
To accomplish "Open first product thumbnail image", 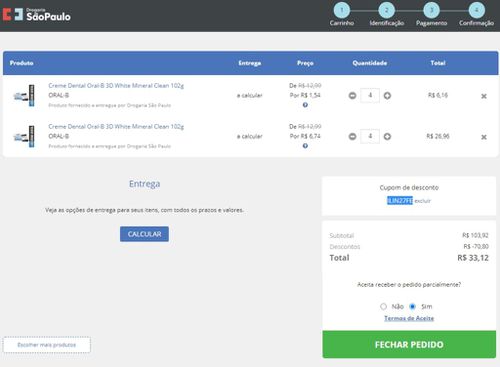I will pos(24,96).
